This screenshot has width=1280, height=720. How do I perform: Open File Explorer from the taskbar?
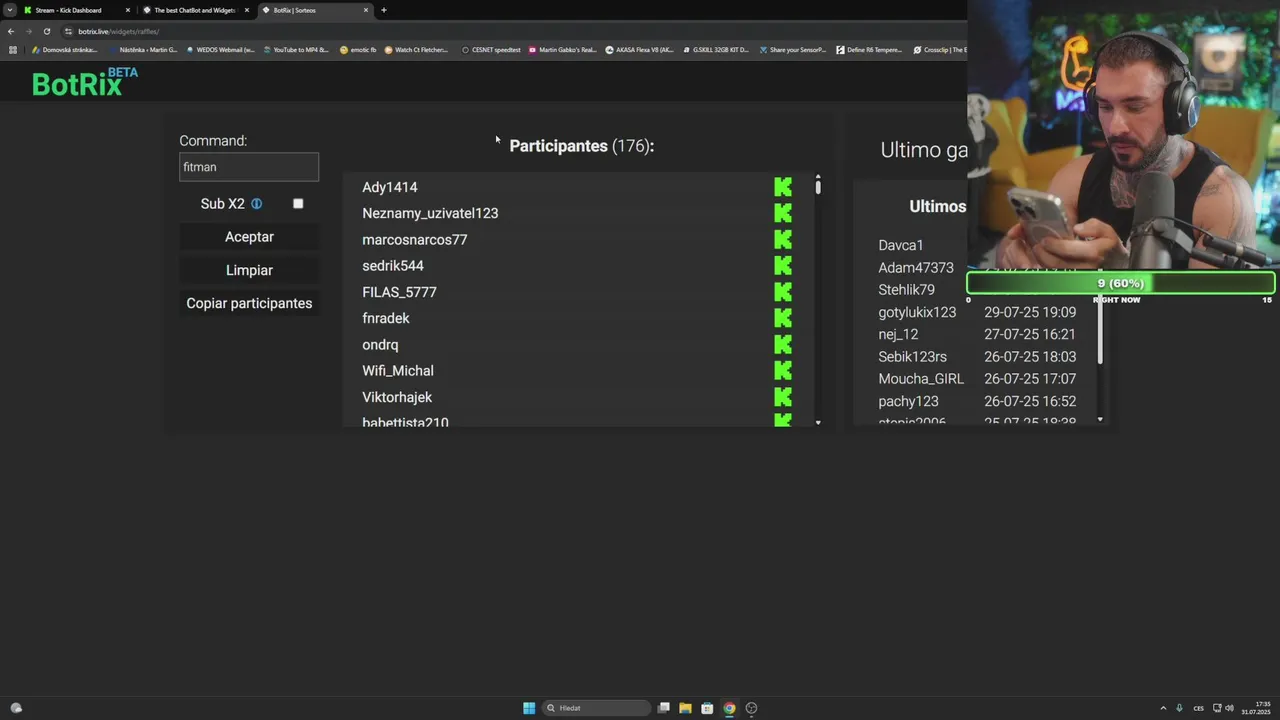pos(685,708)
